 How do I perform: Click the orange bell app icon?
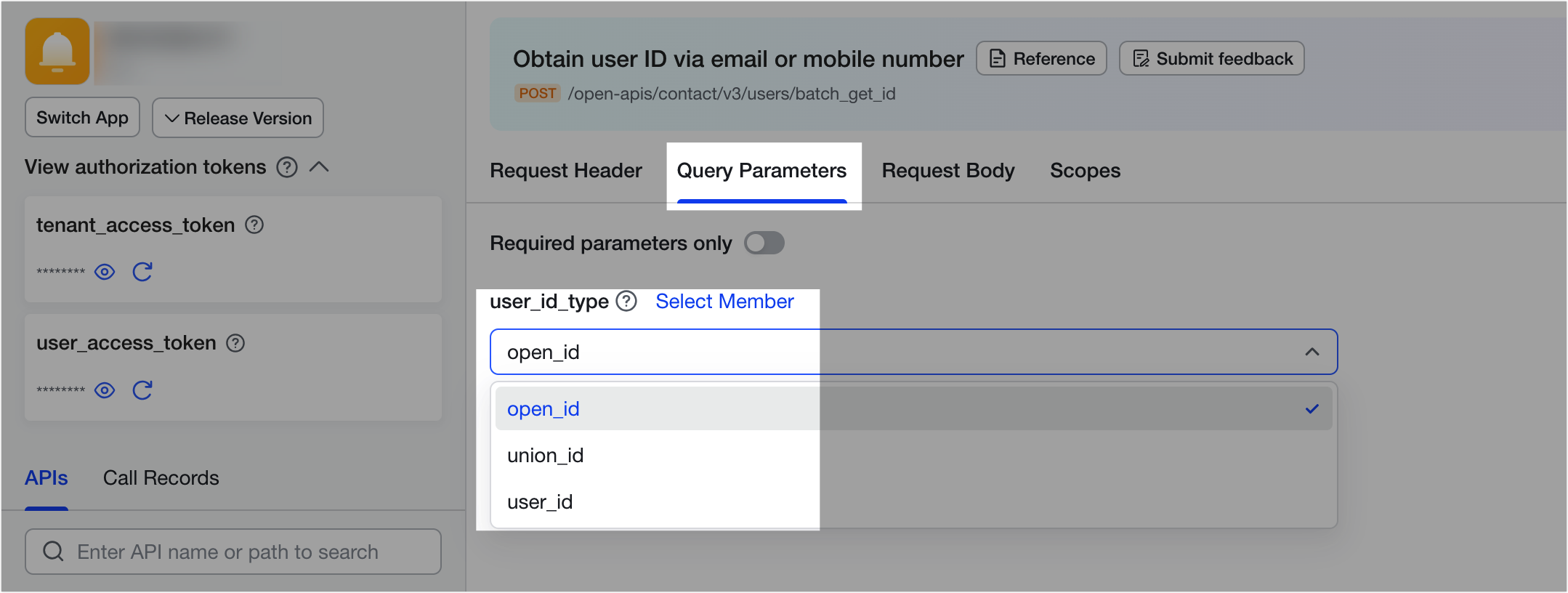click(57, 52)
